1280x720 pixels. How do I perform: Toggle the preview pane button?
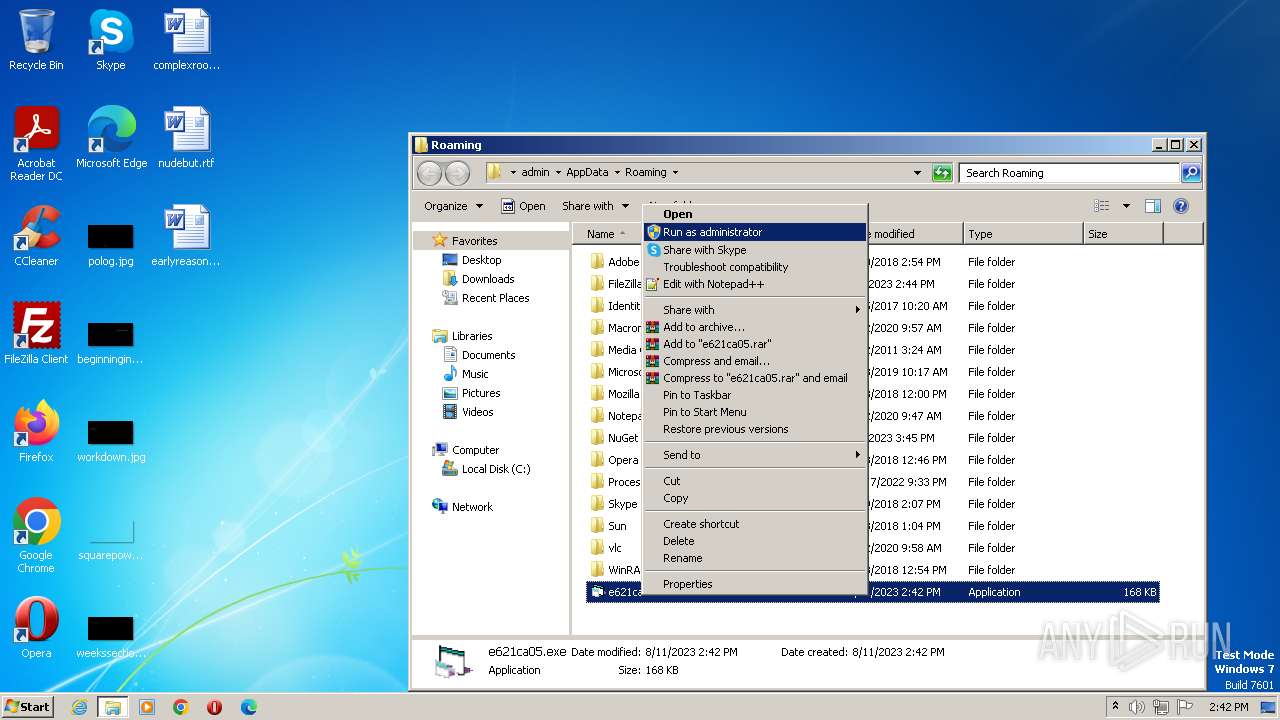point(1152,206)
